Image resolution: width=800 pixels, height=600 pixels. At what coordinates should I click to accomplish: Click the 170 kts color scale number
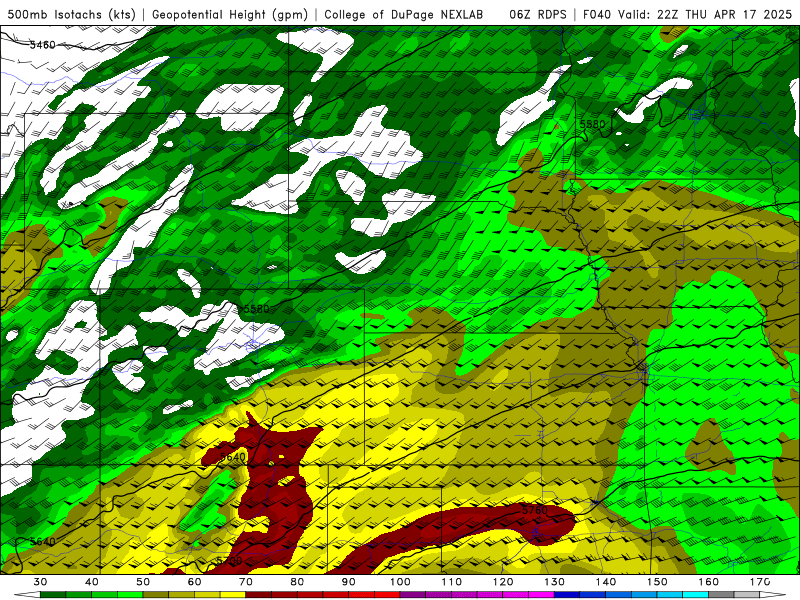coord(760,582)
